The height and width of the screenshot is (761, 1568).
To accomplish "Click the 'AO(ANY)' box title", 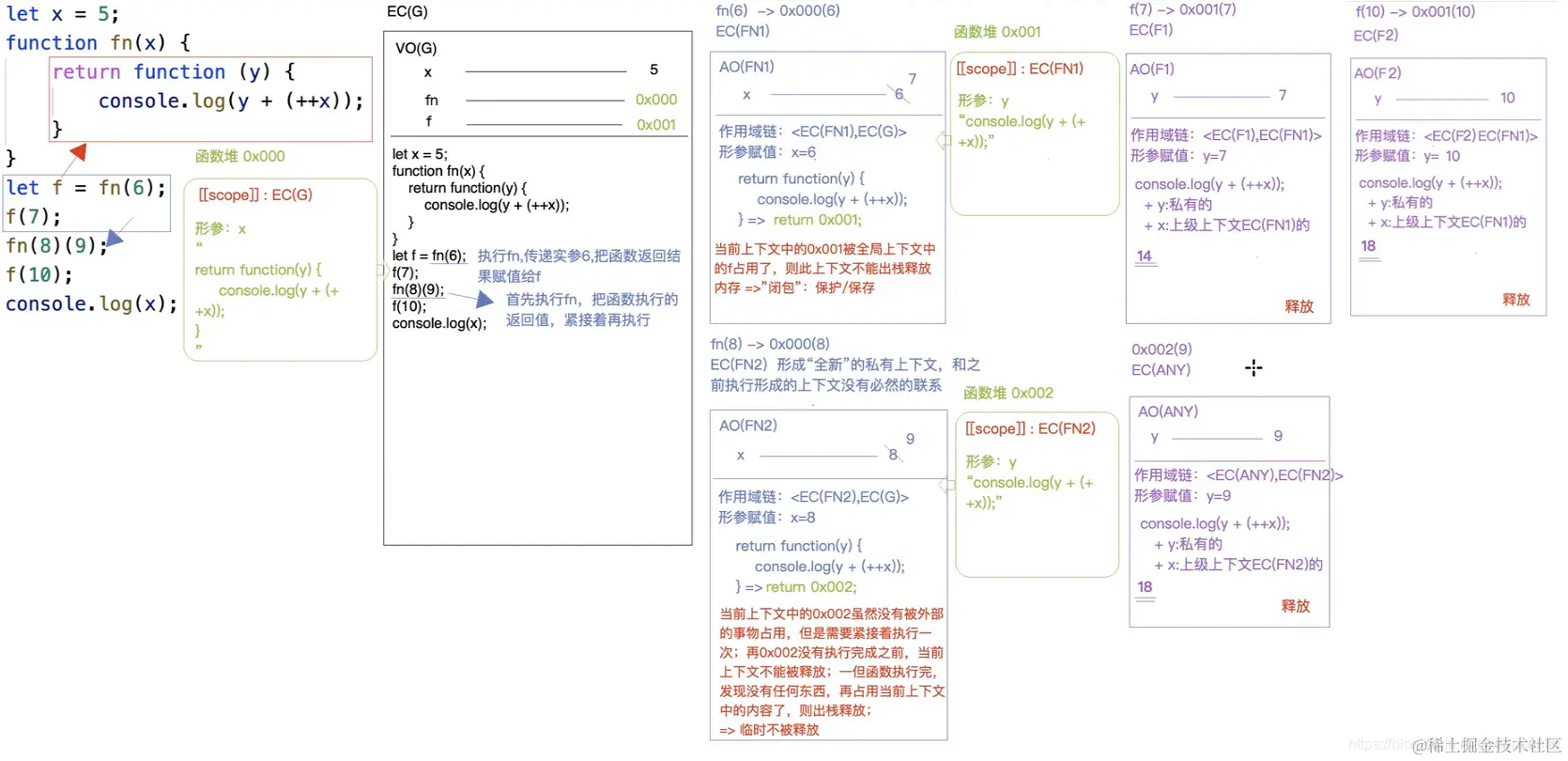I will click(1168, 412).
